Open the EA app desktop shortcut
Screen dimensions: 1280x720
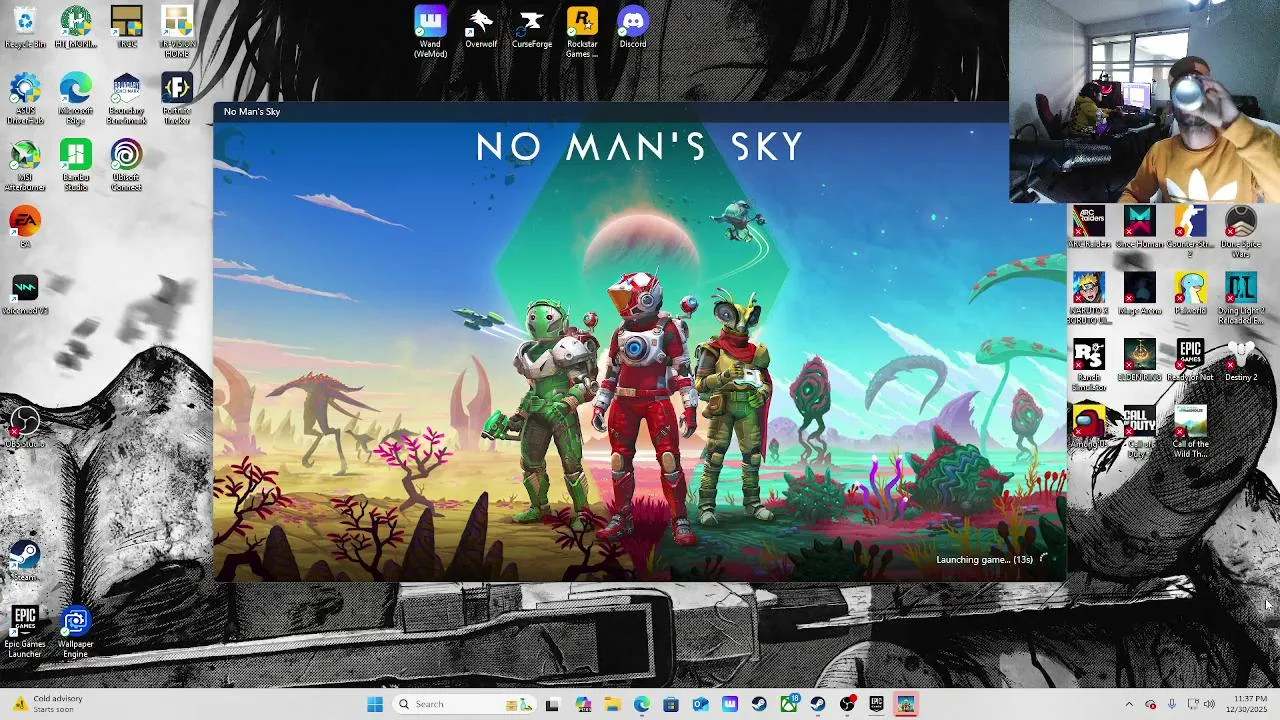point(25,228)
